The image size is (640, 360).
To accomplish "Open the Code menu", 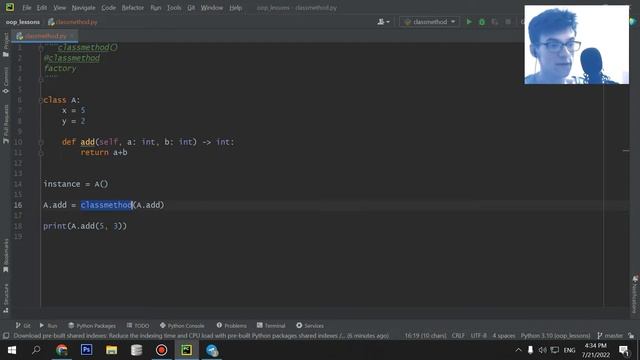I will pos(108,7).
